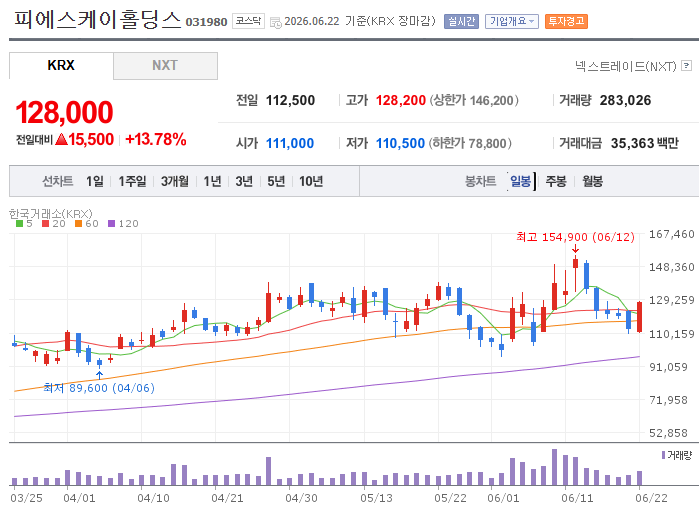This screenshot has height=508, width=699.
Task: Click the 167,460 price axis label
Action: point(671,234)
